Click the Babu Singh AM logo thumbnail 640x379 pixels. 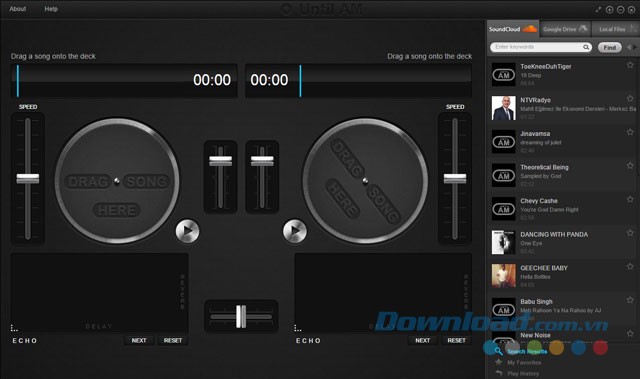[x=504, y=309]
